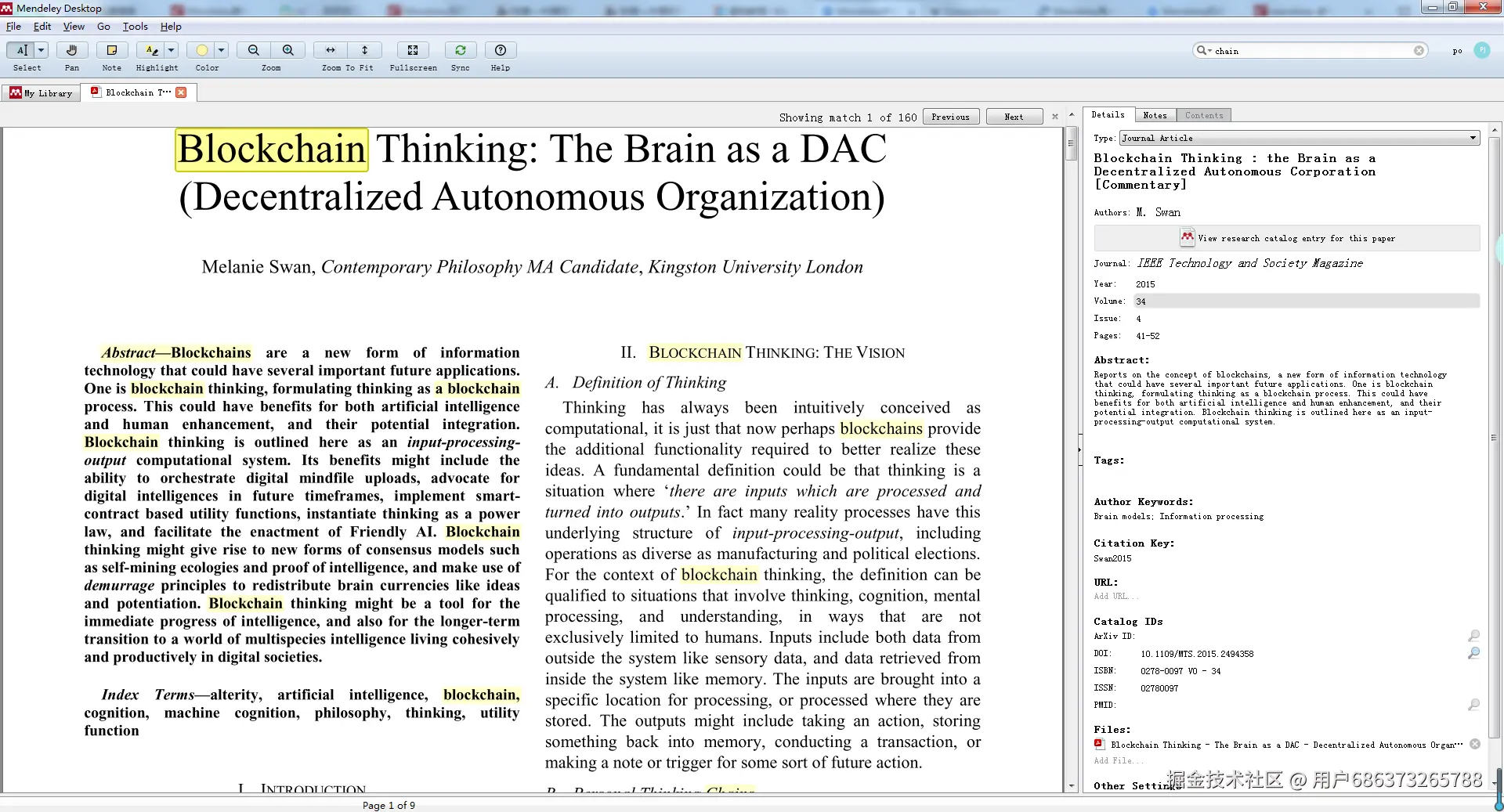Open Color picker dropdown arrow
The width and height of the screenshot is (1504, 812).
pos(222,50)
